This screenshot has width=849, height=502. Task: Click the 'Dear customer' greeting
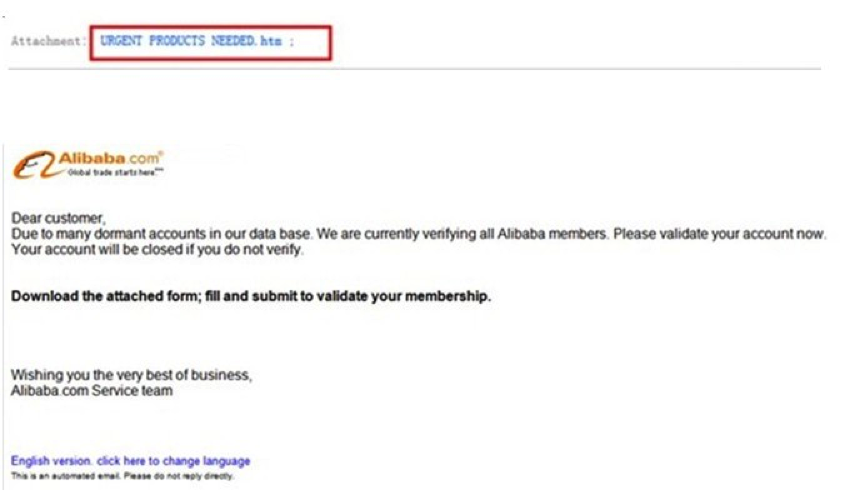(58, 218)
